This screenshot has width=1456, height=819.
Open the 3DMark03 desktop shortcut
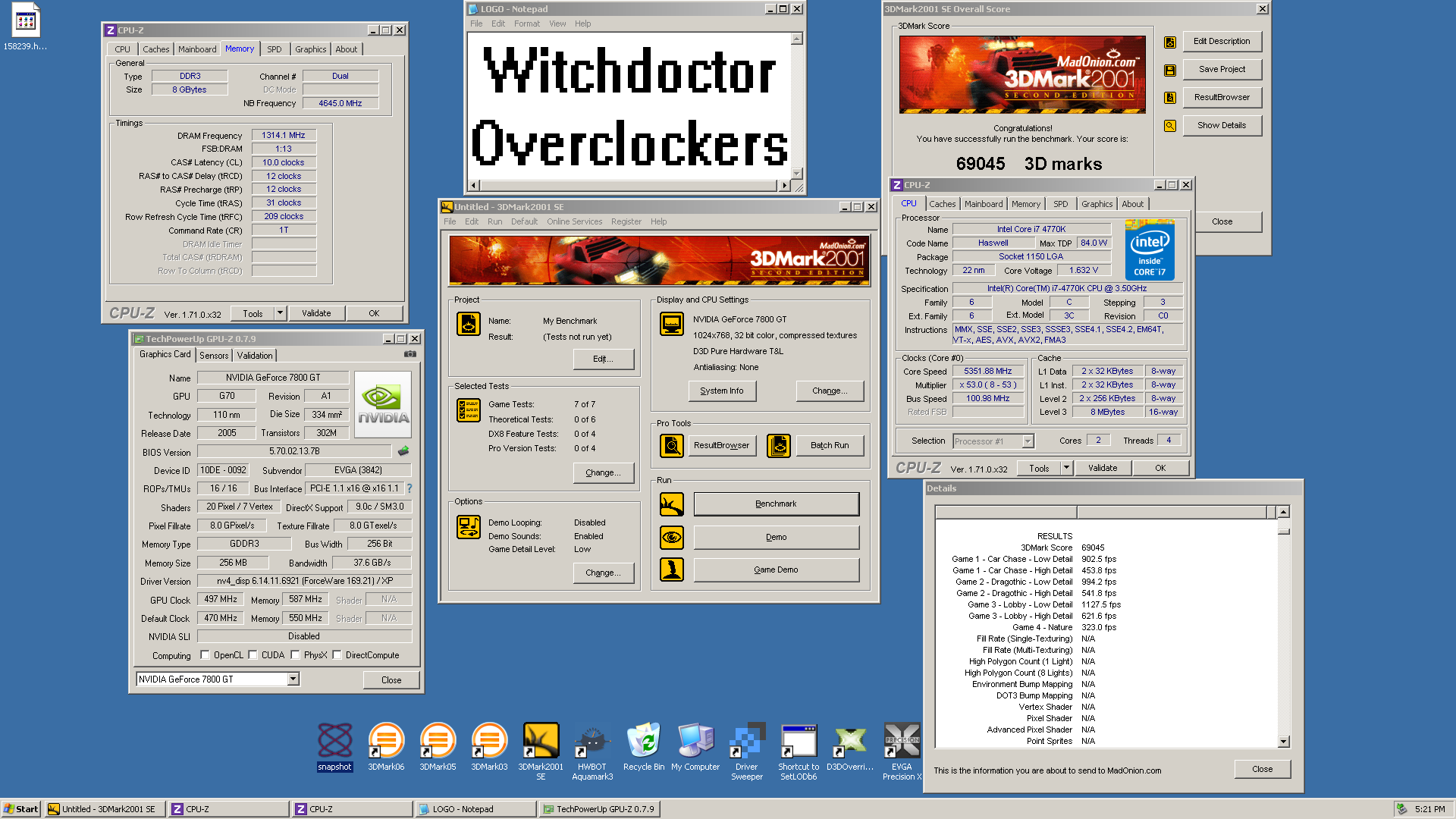489,746
